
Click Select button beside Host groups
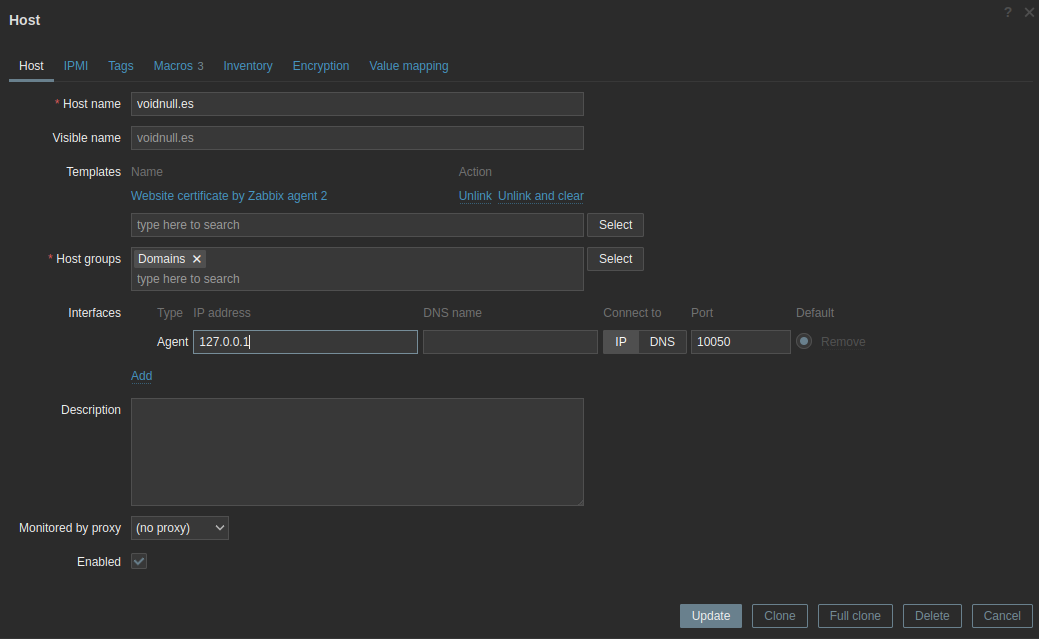point(615,259)
